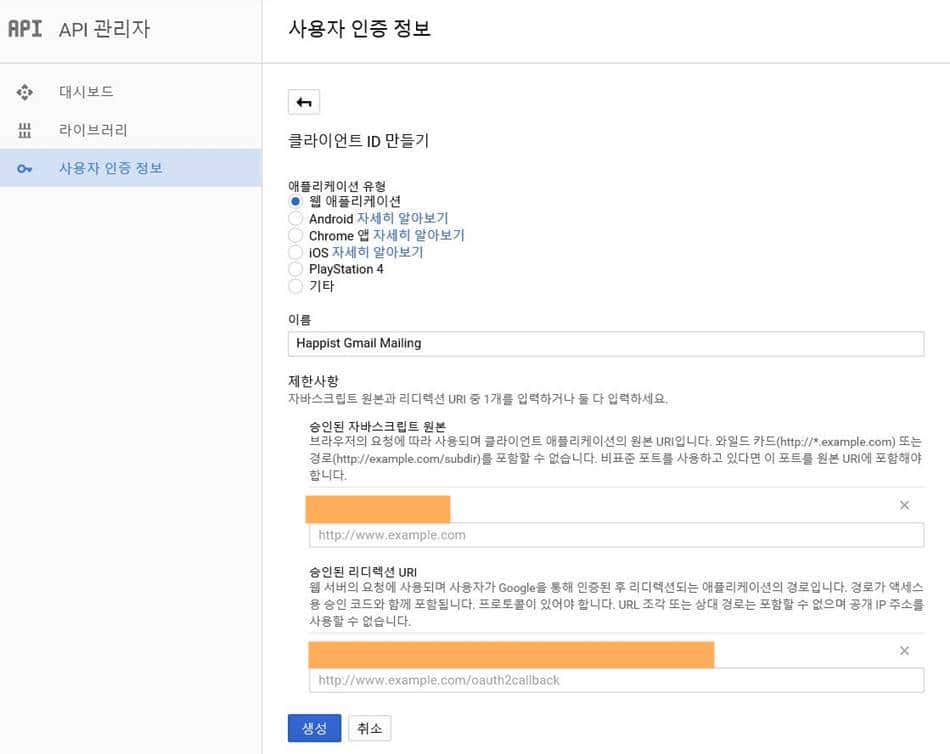Screen dimensions: 950x754
Task: Choose the Android application type
Action: (296, 218)
